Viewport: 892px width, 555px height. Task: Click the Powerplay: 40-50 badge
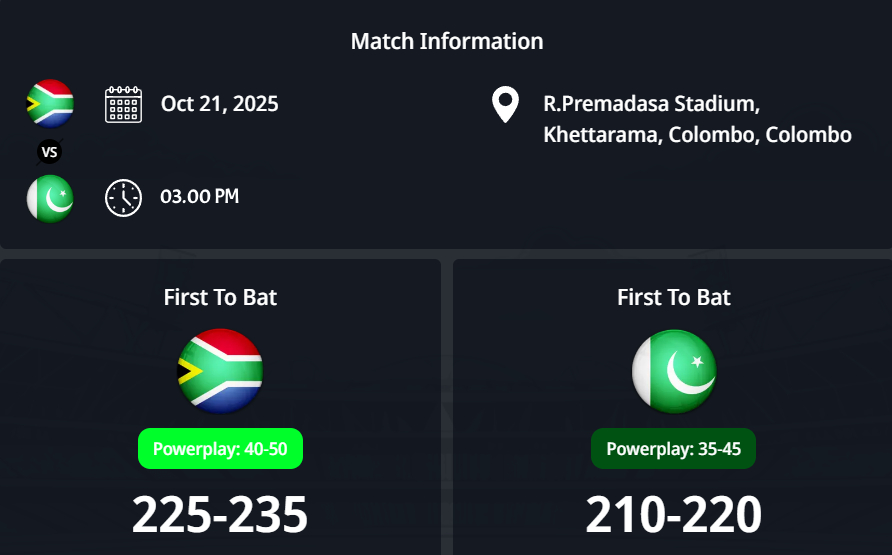pos(220,449)
